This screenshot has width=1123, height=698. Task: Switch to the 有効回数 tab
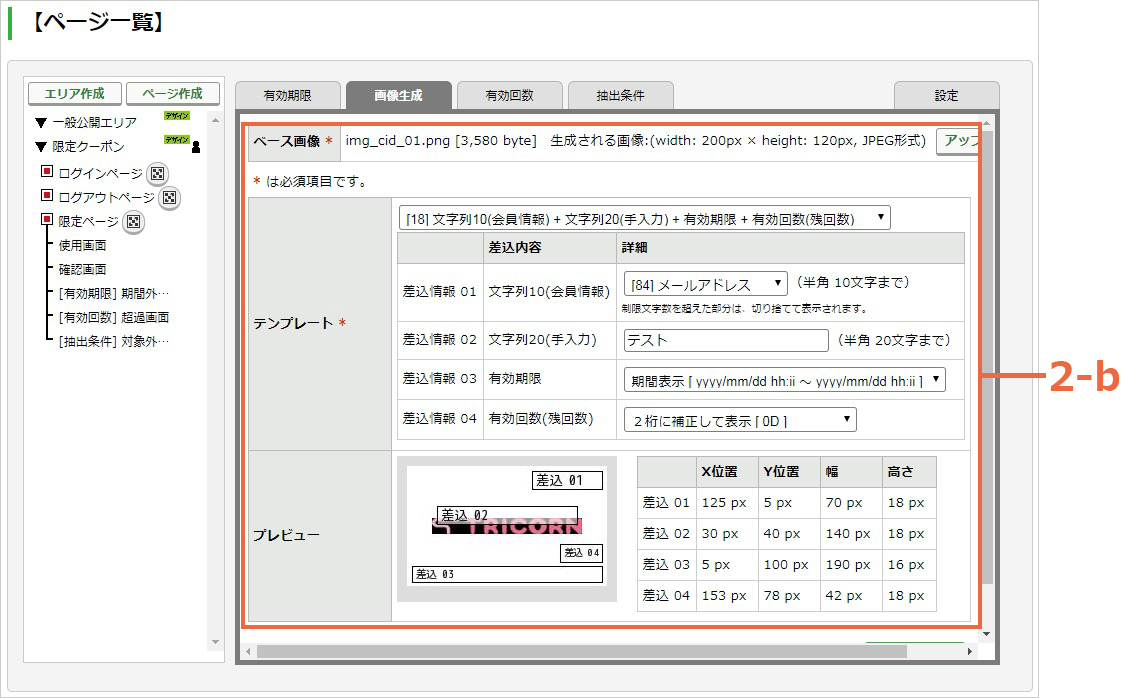[x=509, y=95]
